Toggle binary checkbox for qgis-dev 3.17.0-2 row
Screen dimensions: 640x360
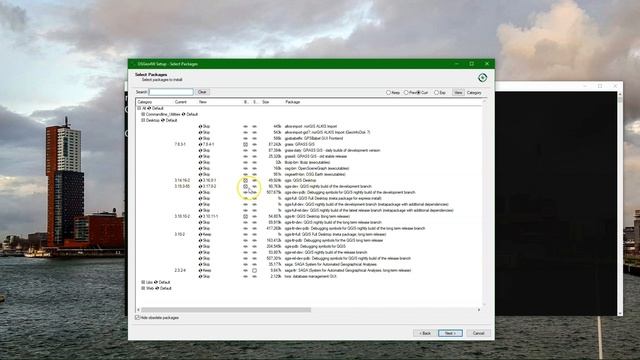(x=245, y=187)
